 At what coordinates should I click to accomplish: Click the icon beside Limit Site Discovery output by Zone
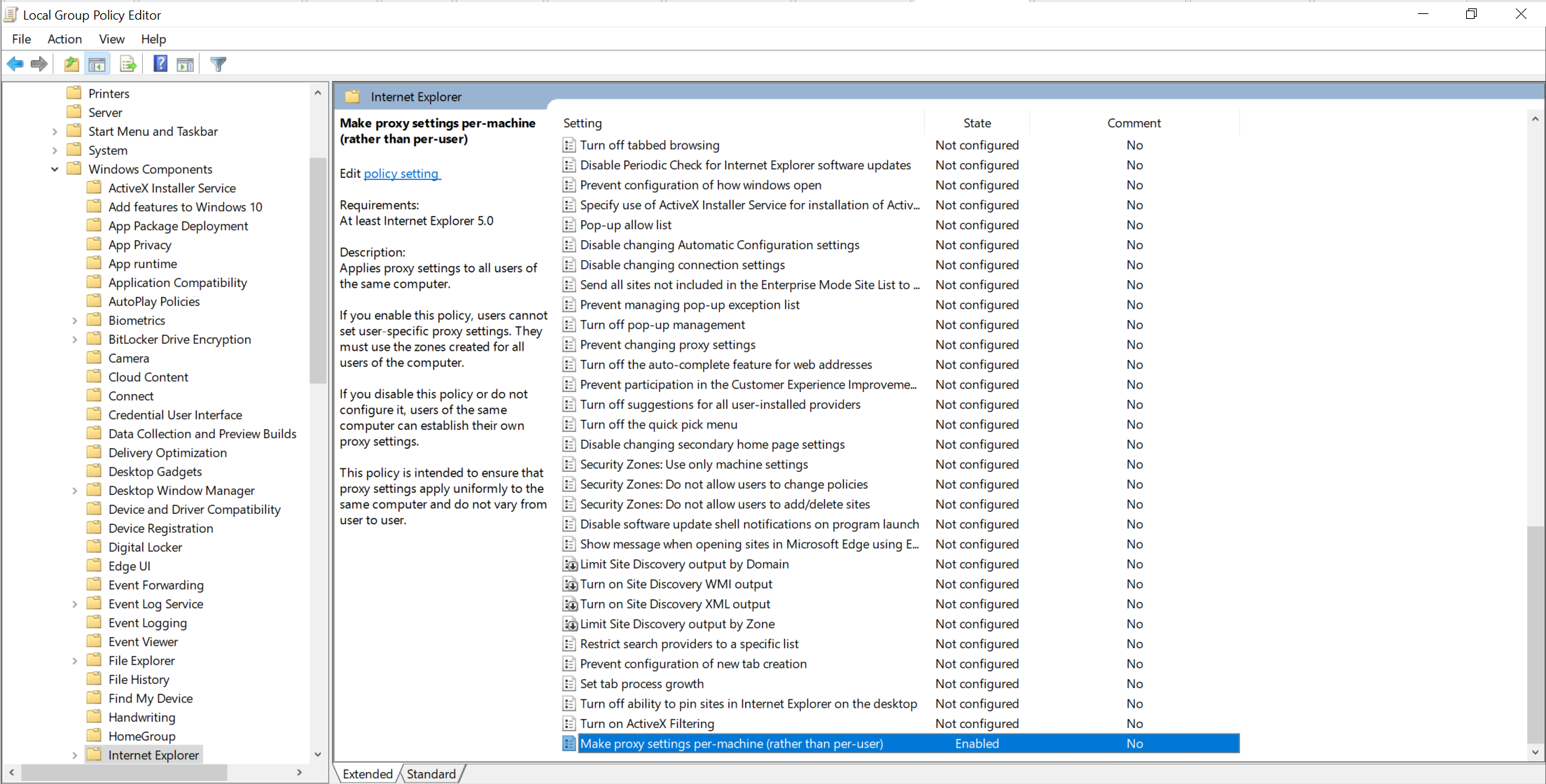pyautogui.click(x=570, y=624)
